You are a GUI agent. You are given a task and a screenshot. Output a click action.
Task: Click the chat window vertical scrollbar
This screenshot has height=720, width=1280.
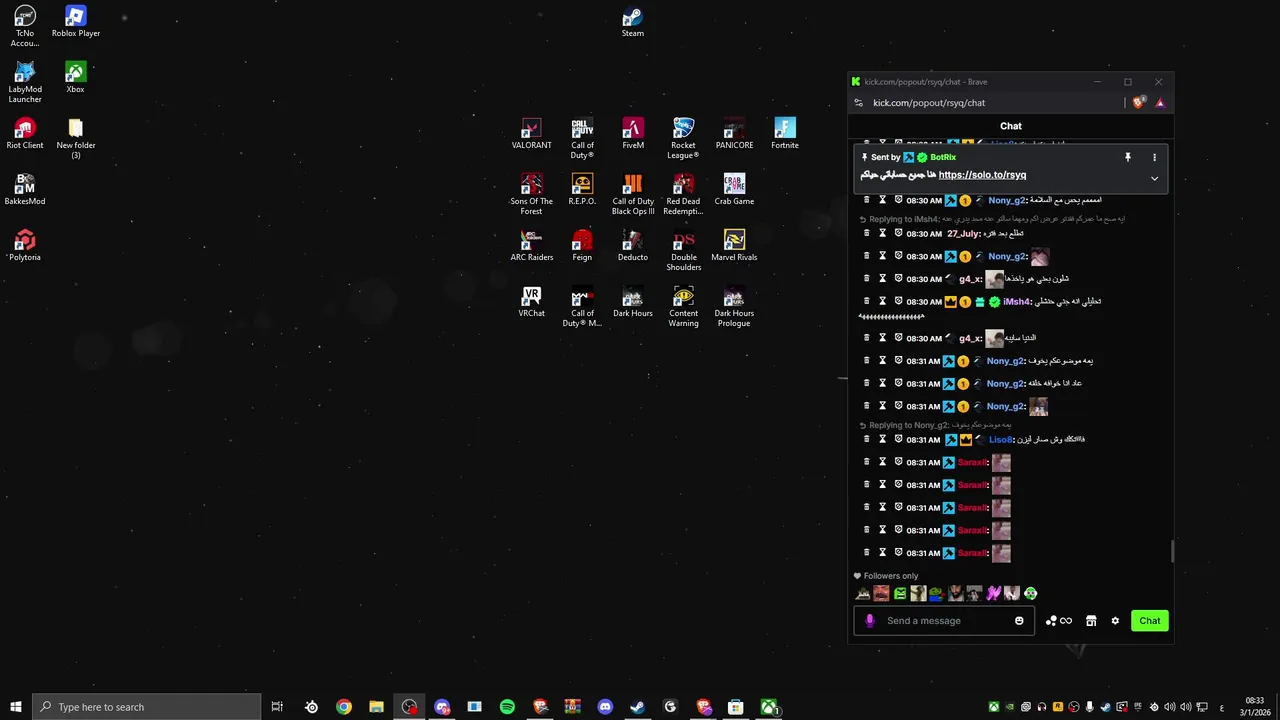[1171, 551]
